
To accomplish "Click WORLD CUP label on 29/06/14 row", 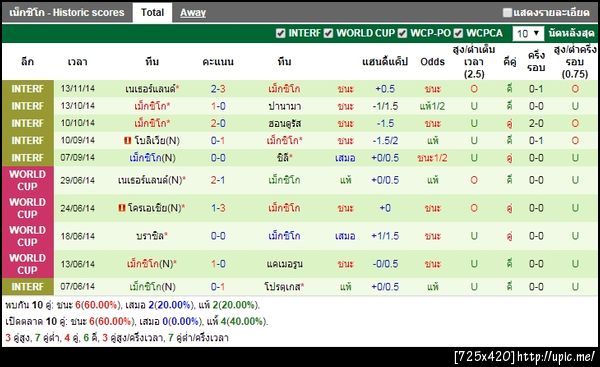I will pos(28,180).
